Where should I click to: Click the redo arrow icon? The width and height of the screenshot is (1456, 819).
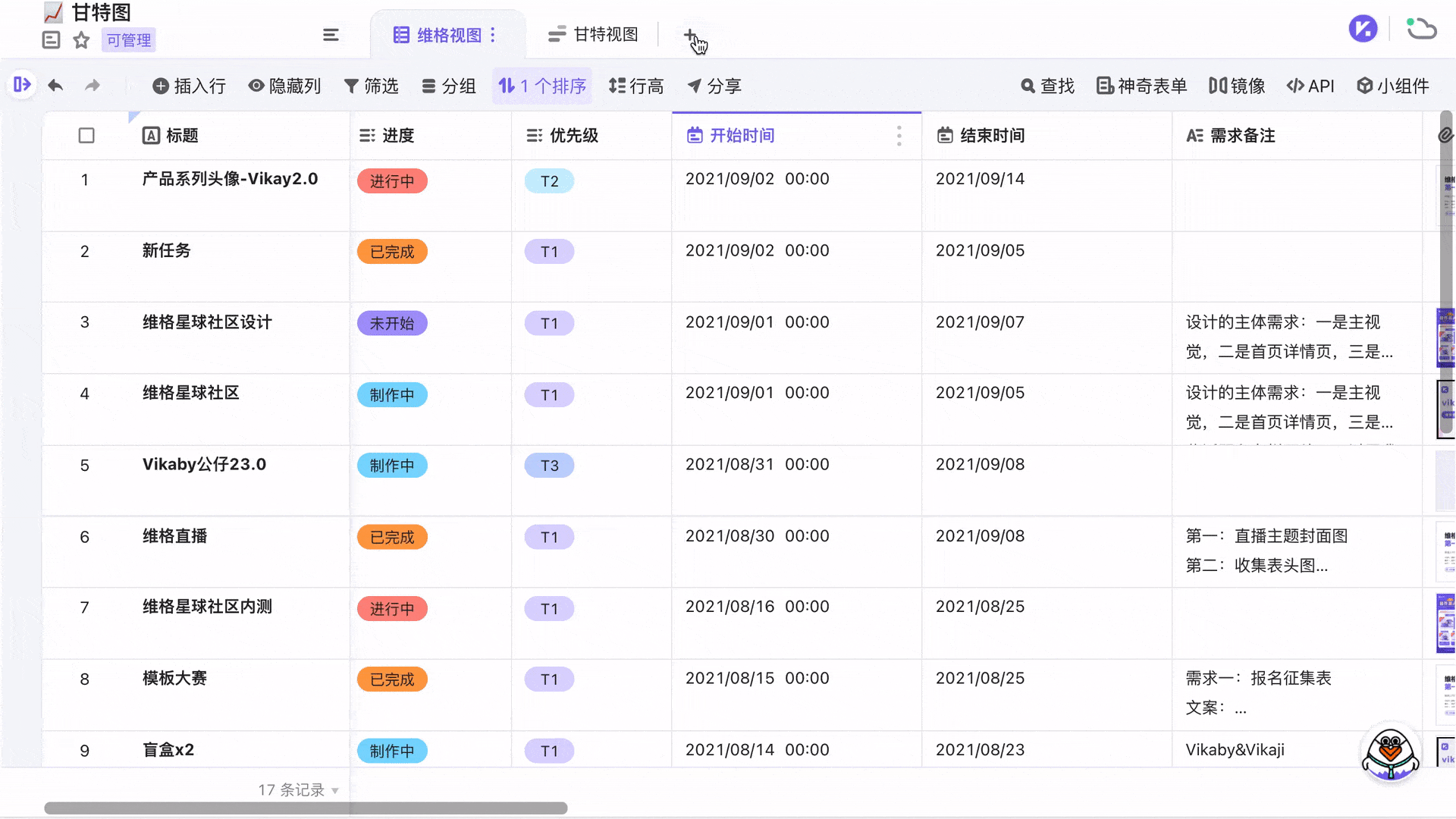[93, 86]
